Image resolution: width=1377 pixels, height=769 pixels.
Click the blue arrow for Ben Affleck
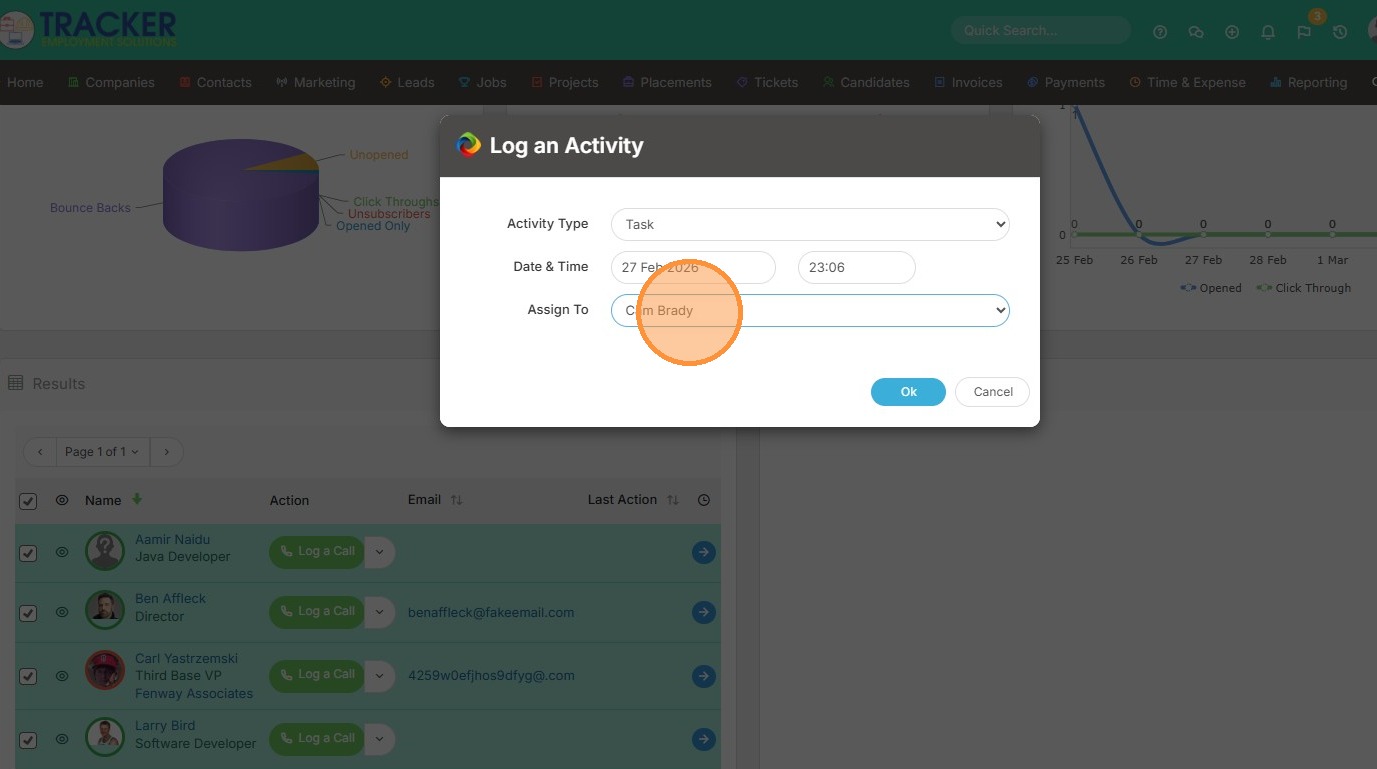[704, 612]
